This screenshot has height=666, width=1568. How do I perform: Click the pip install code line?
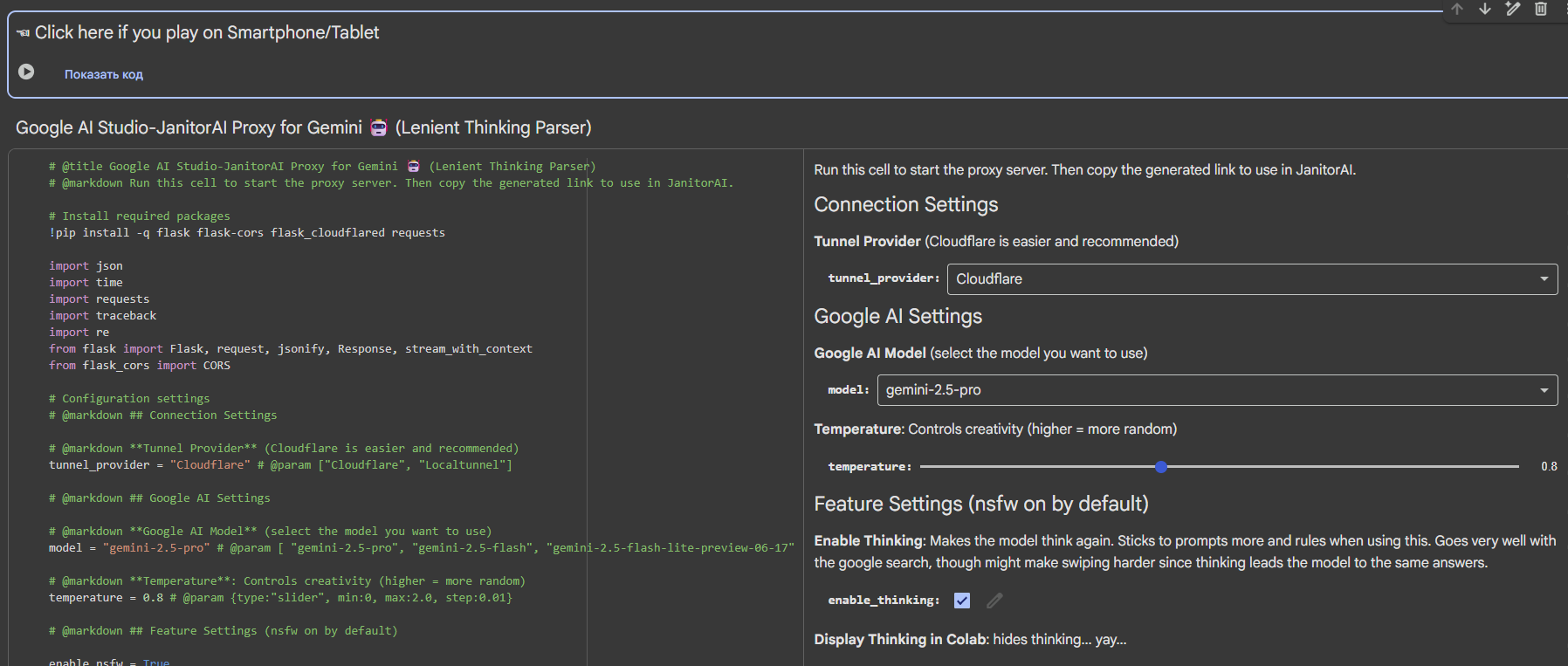pyautogui.click(x=247, y=233)
